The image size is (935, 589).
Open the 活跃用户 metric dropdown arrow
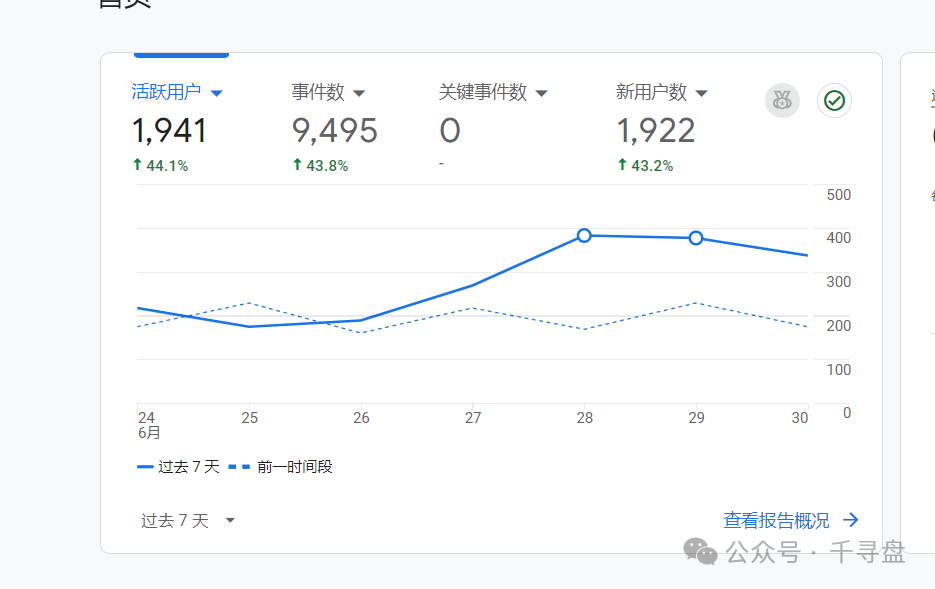pos(217,93)
